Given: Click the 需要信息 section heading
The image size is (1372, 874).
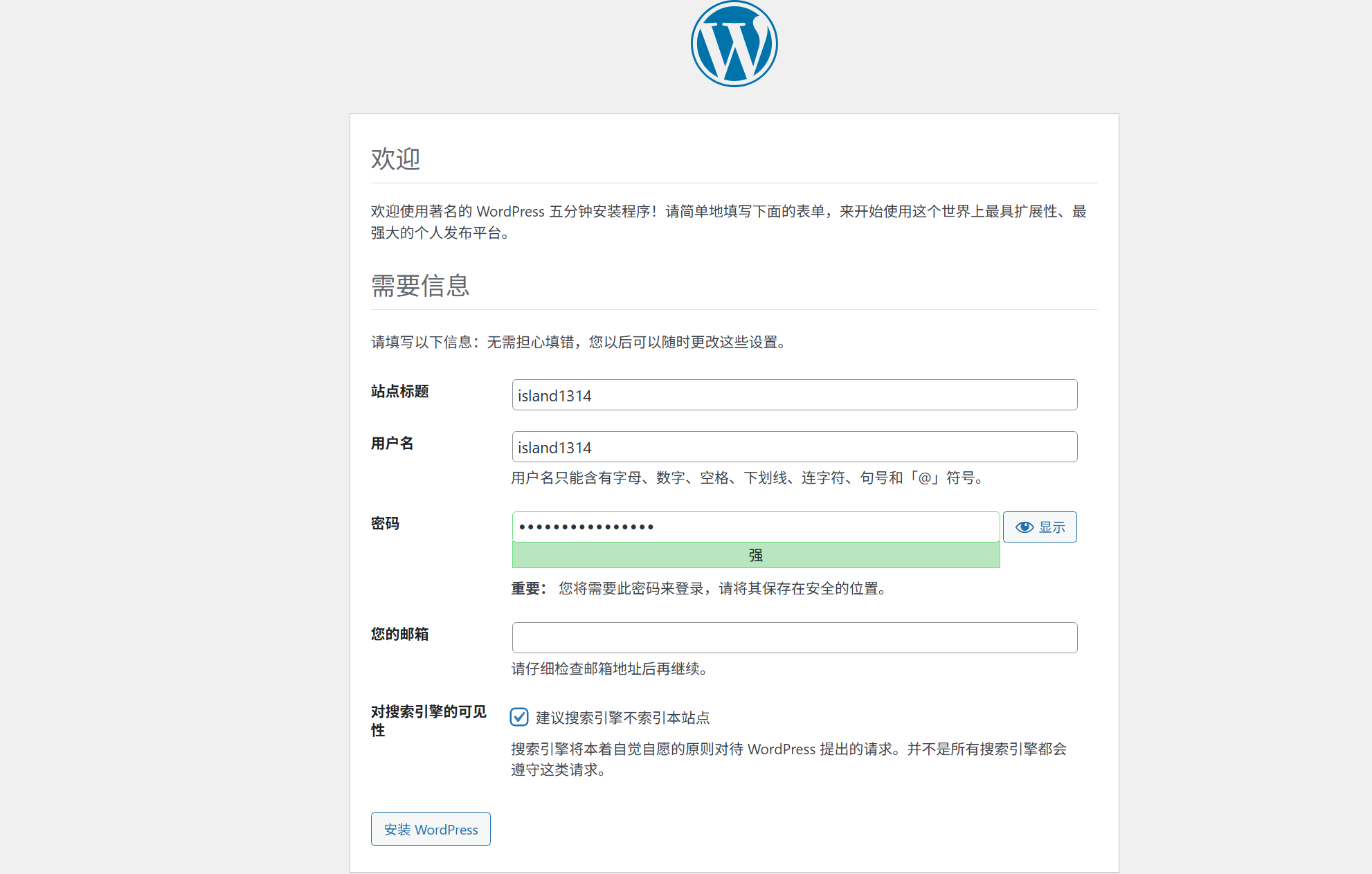Looking at the screenshot, I should coord(420,286).
